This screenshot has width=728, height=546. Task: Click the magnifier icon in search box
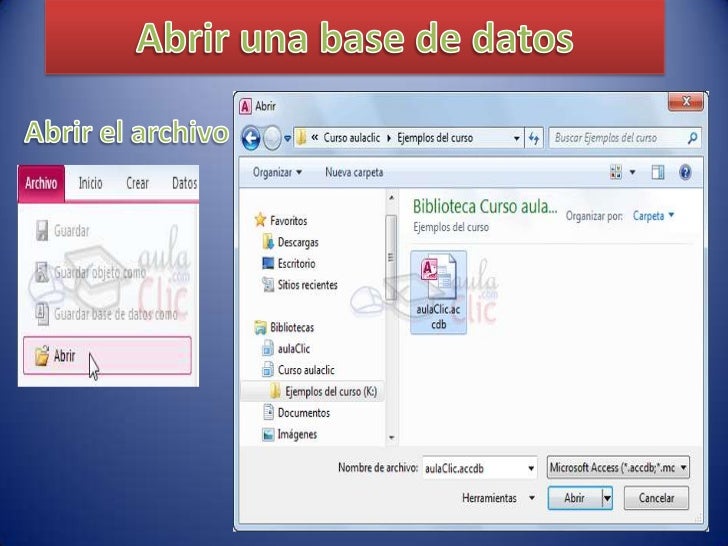tap(692, 138)
